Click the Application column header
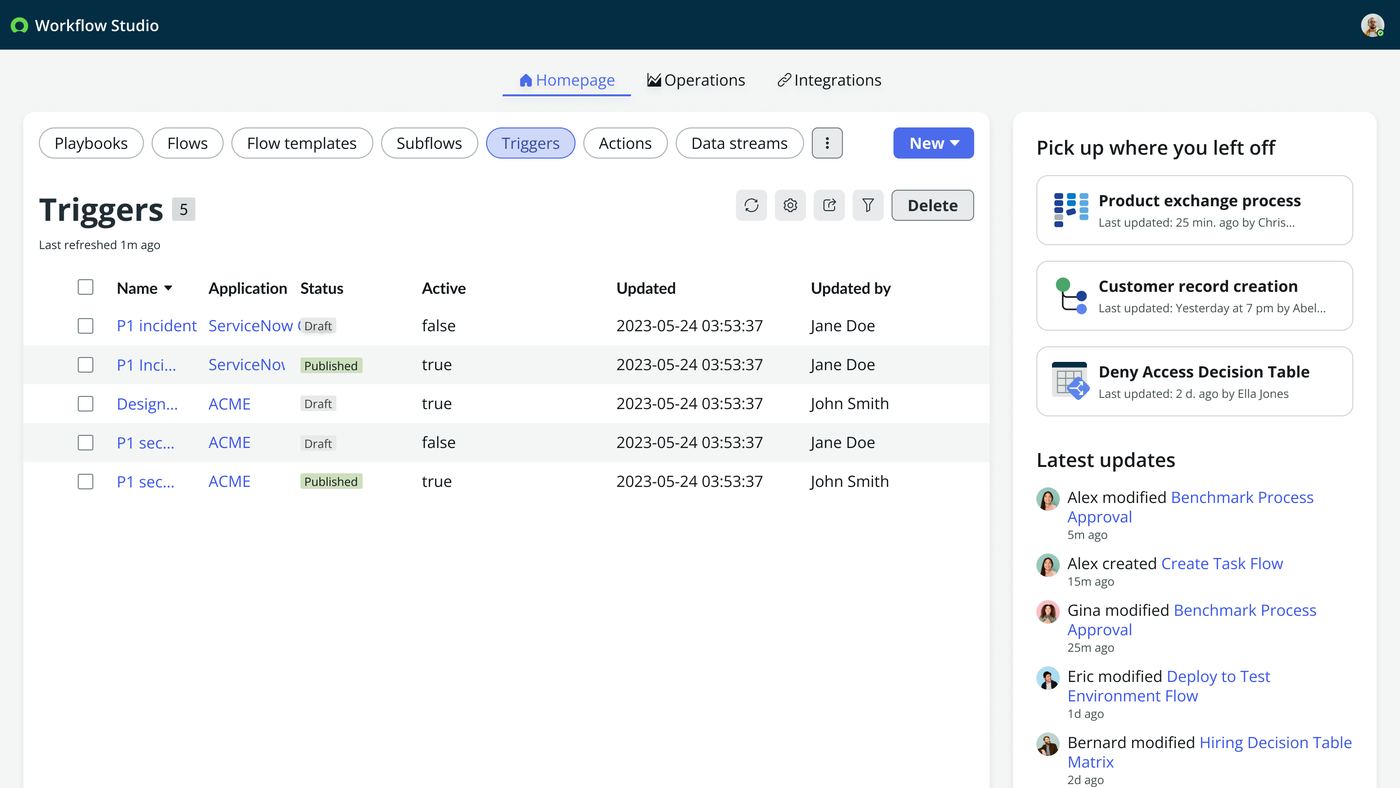 [x=248, y=288]
